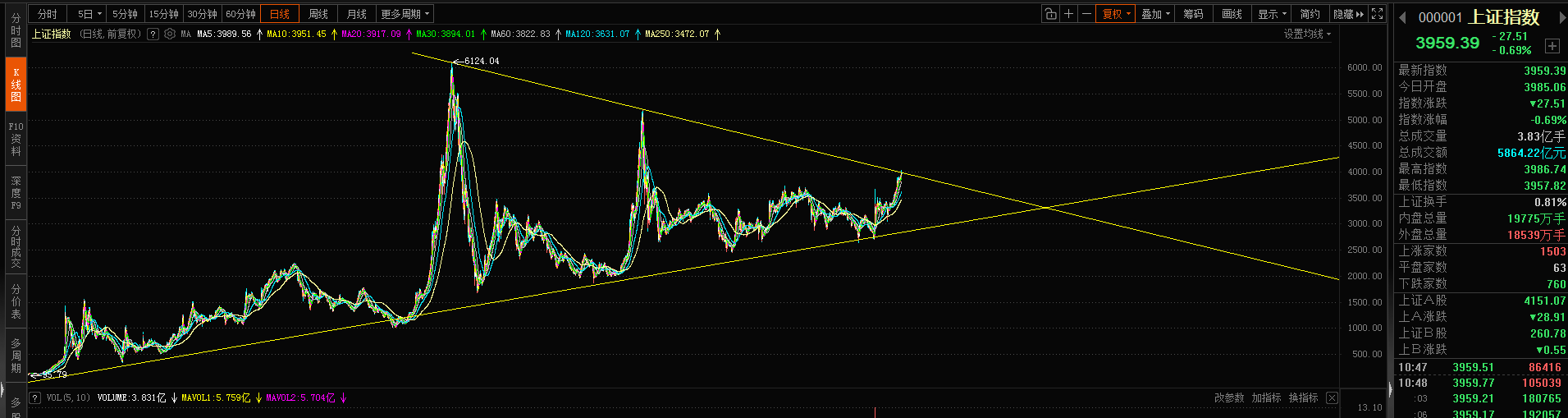Click the 下跌家数 760 row
1568x418 pixels.
[x=1482, y=284]
